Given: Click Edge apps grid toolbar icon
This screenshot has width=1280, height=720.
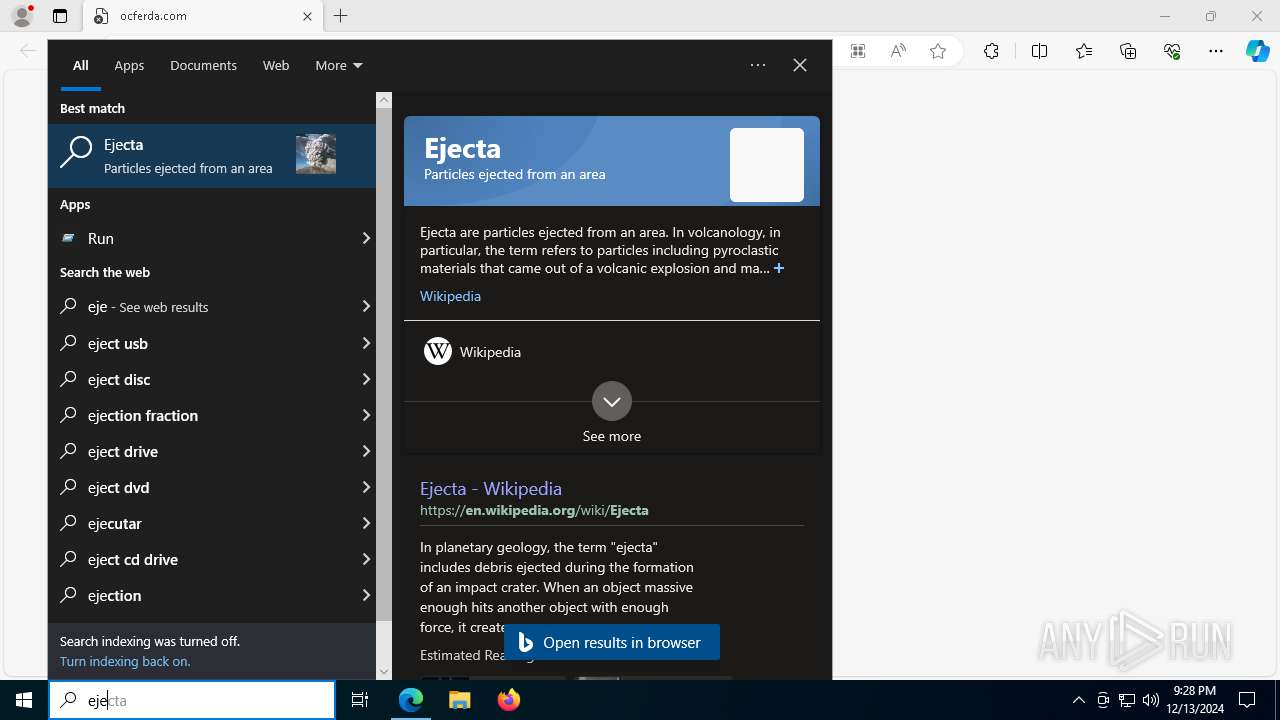Looking at the screenshot, I should coord(858,51).
